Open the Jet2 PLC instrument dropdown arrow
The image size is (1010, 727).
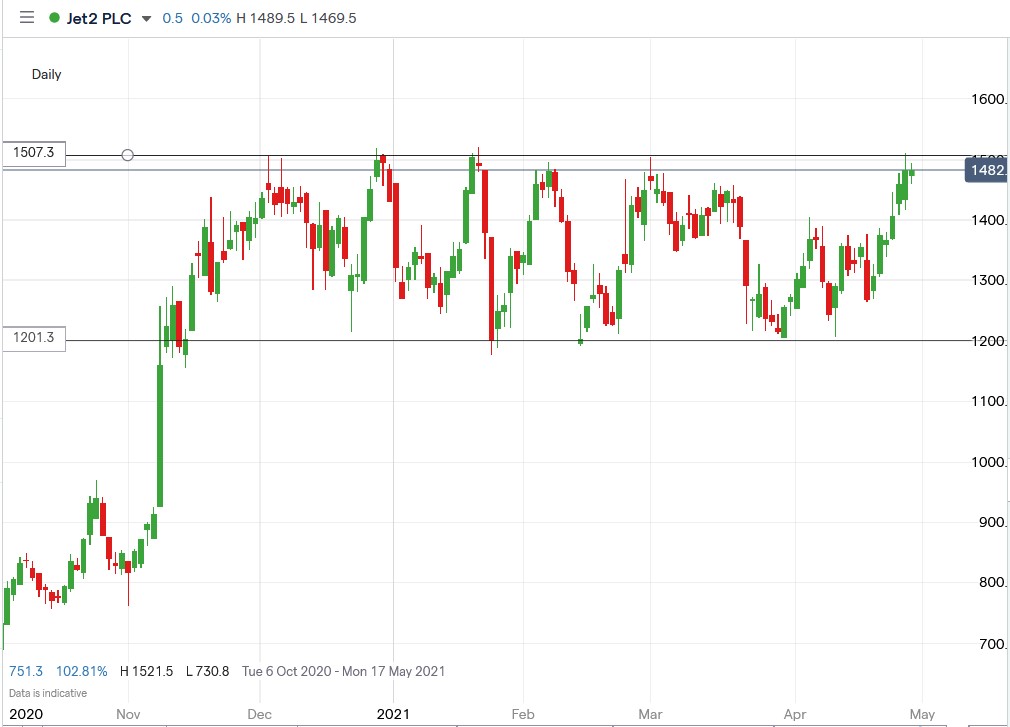pyautogui.click(x=146, y=18)
